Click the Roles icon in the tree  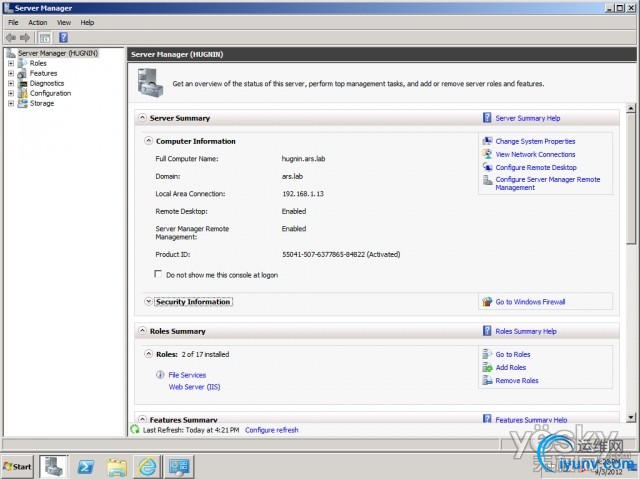pyautogui.click(x=23, y=63)
